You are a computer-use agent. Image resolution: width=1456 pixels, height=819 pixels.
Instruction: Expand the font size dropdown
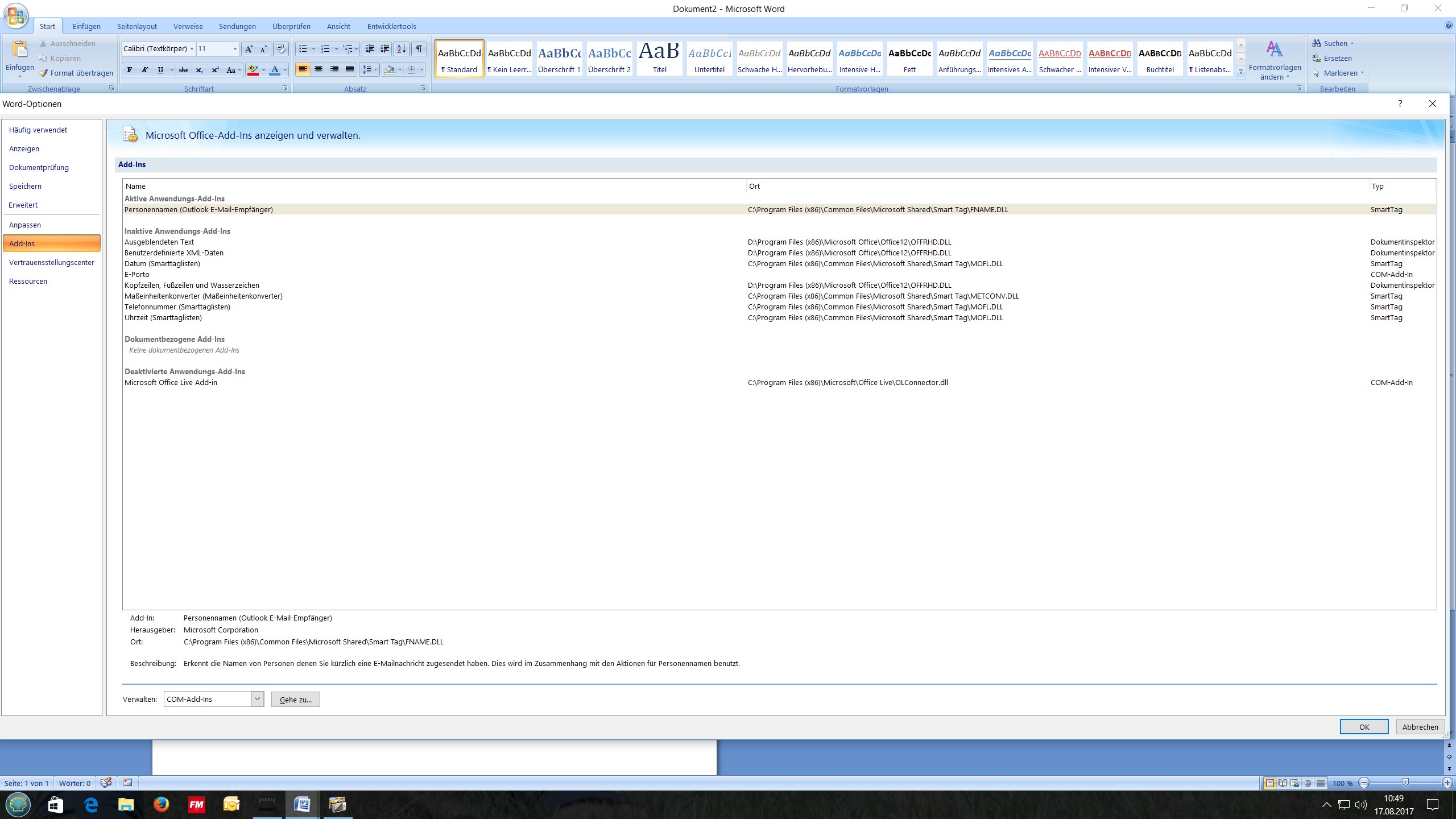235,49
